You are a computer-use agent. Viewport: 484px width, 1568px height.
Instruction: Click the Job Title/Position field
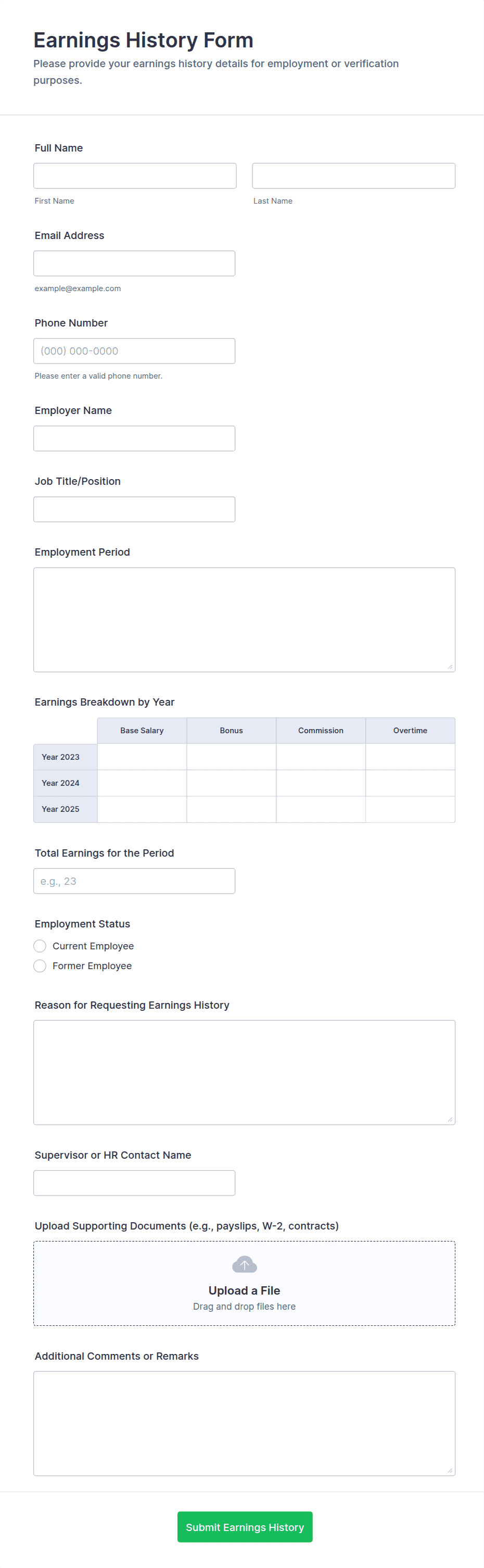(x=134, y=509)
